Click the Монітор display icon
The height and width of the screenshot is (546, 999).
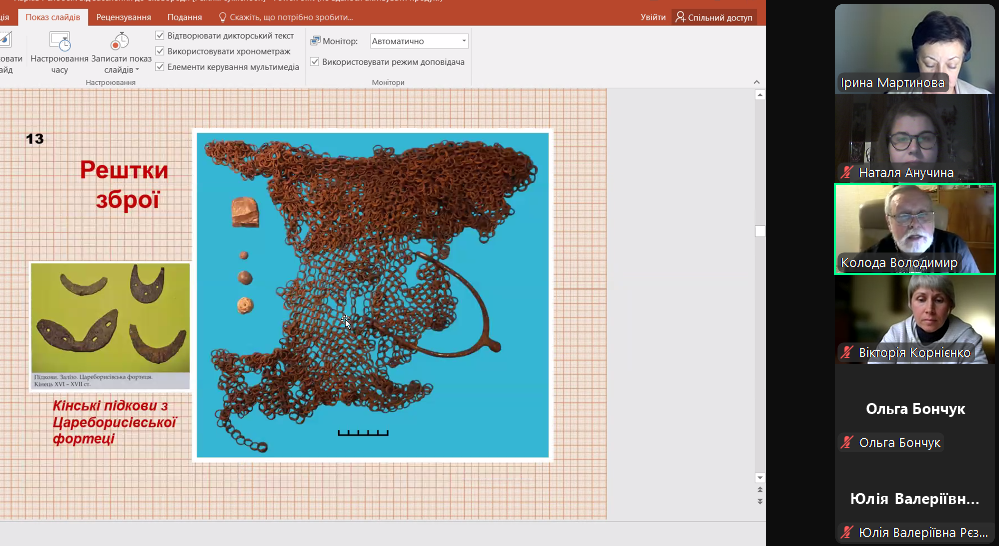point(315,41)
